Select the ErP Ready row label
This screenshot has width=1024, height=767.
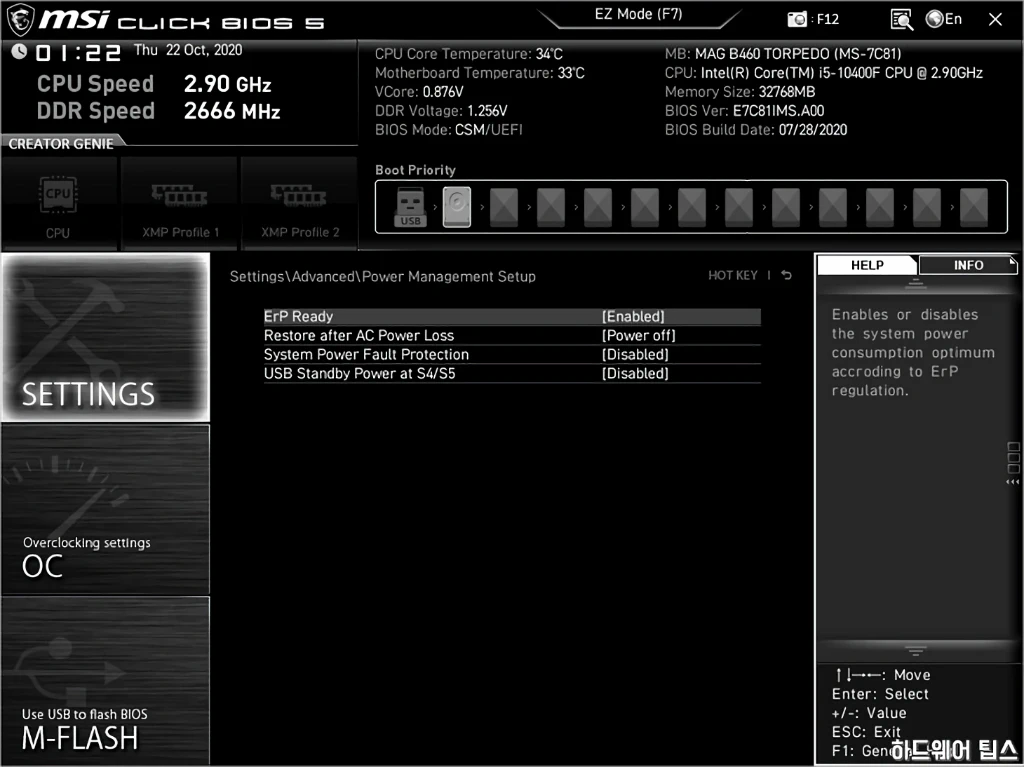[298, 316]
